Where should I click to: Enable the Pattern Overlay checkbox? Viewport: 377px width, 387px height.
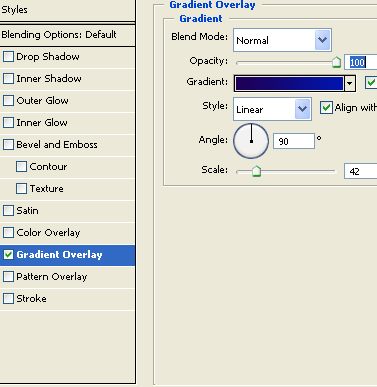click(x=8, y=277)
